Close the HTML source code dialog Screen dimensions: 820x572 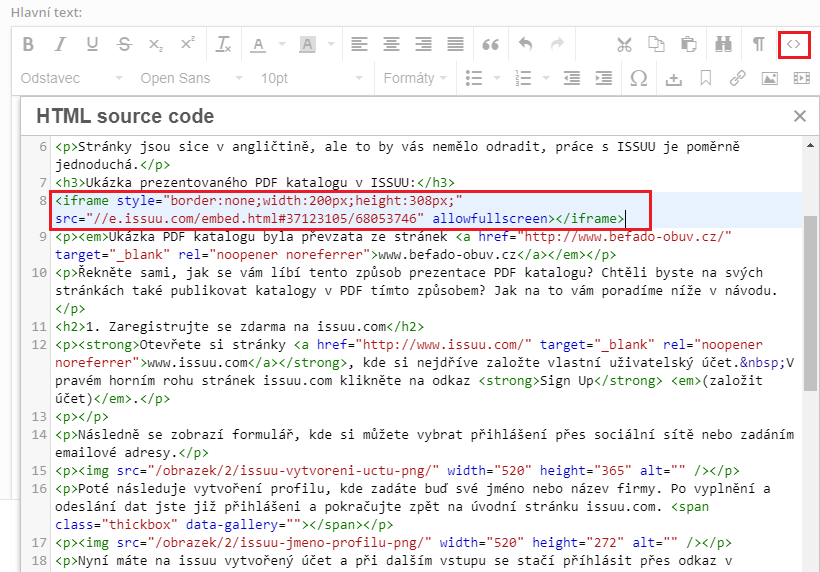[x=799, y=116]
